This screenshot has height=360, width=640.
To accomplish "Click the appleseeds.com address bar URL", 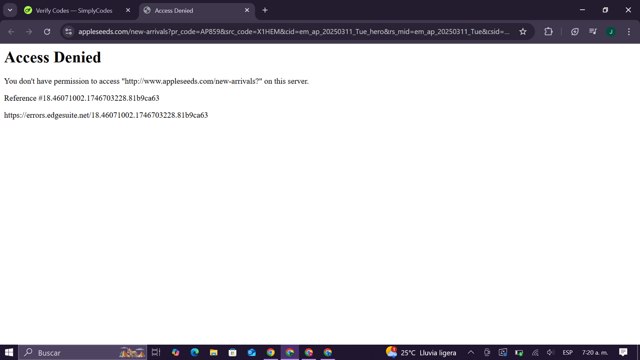I will (294, 31).
